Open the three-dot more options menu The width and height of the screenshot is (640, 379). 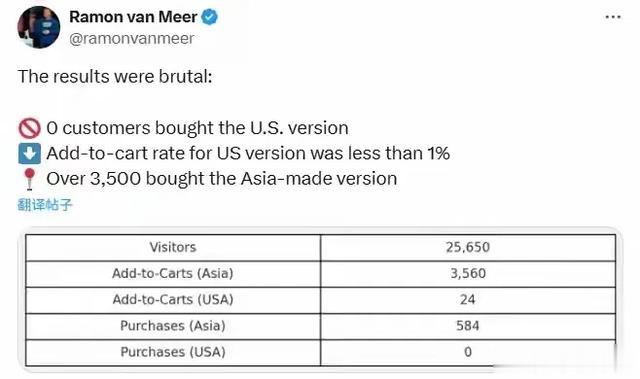[x=613, y=17]
